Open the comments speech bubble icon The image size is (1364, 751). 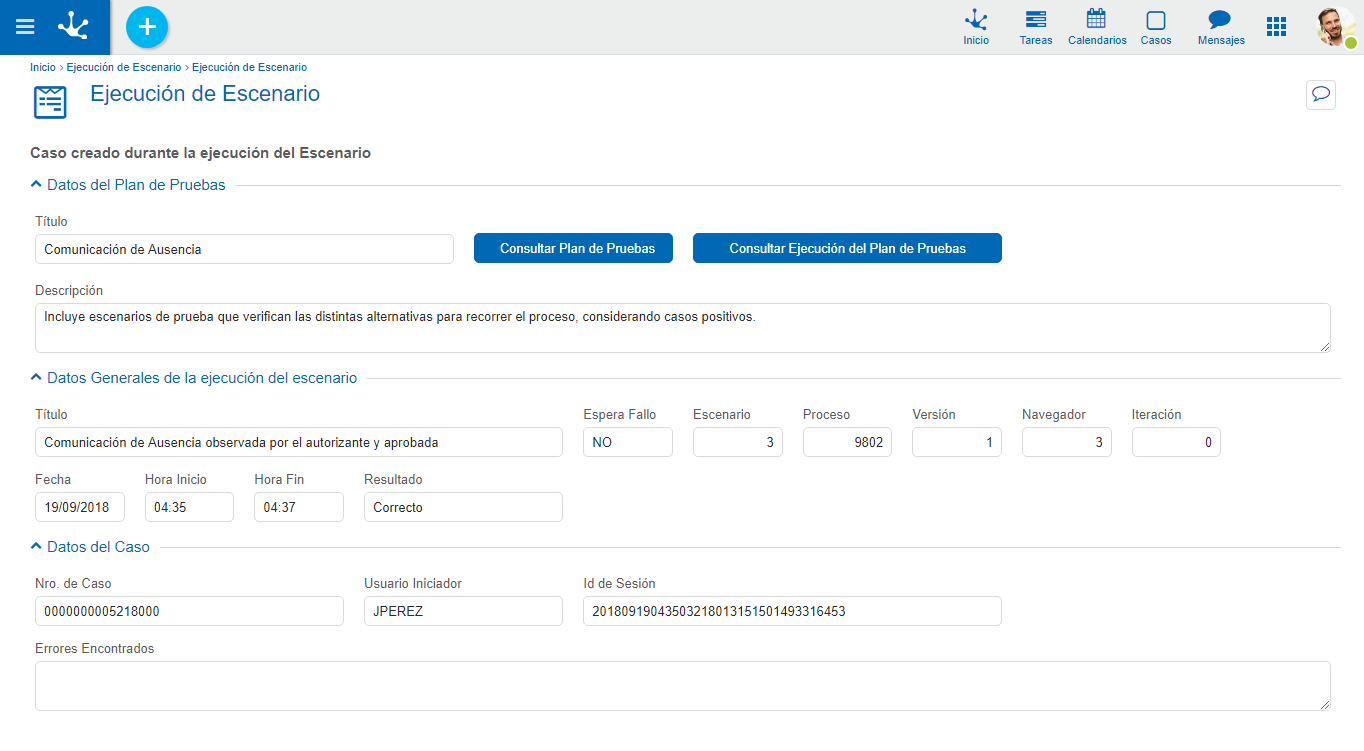pyautogui.click(x=1321, y=94)
